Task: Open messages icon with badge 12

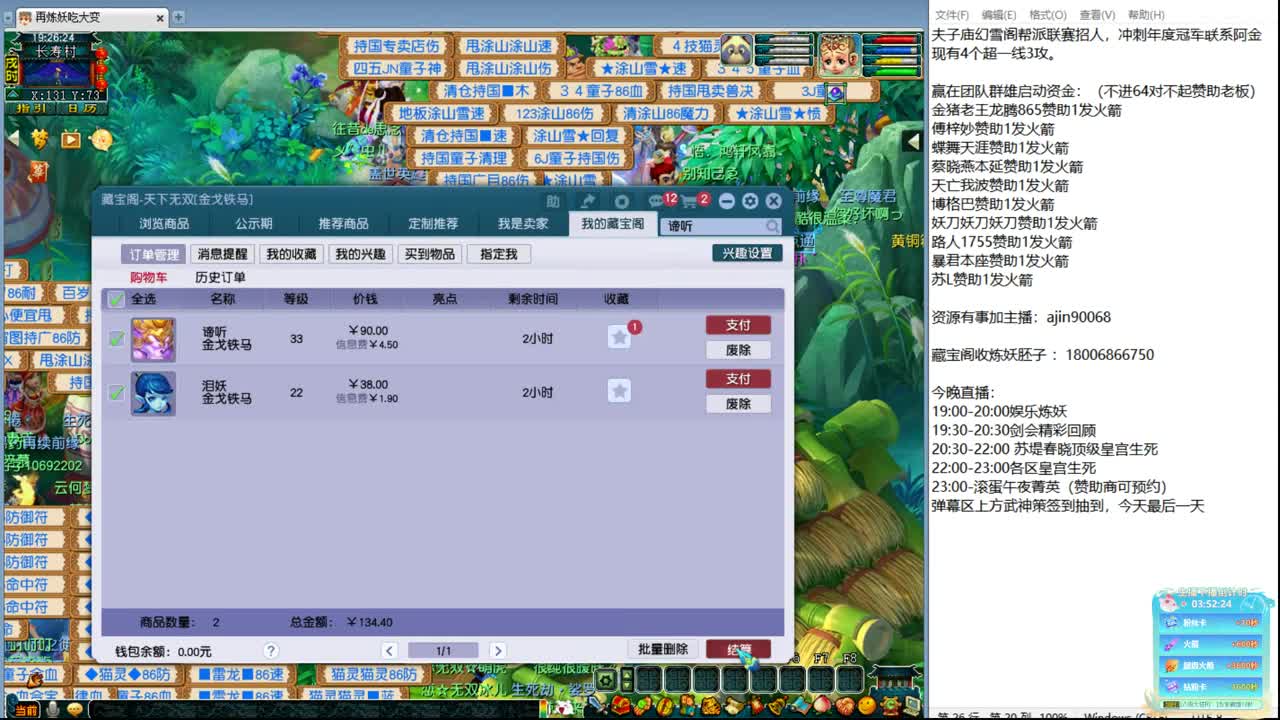Action: pyautogui.click(x=657, y=201)
